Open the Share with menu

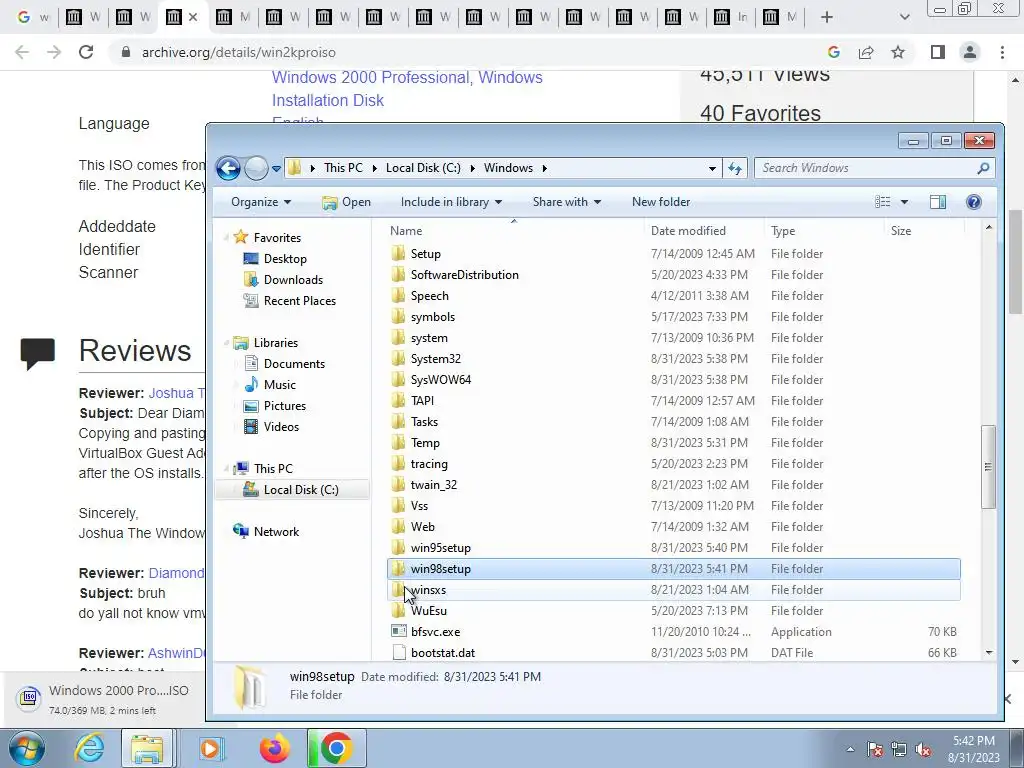pos(566,202)
